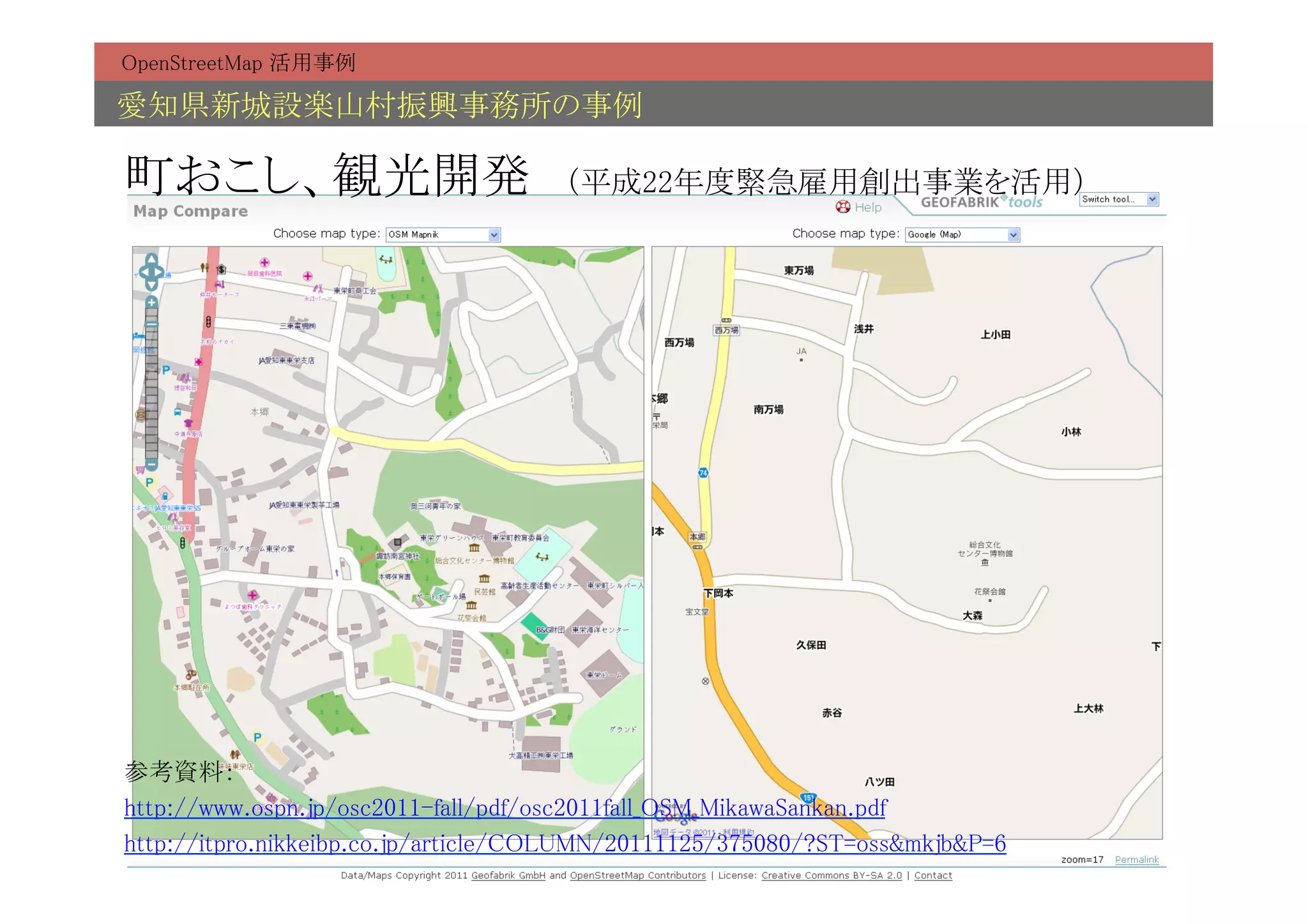Click the purple clothing shop icon

pos(188,423)
